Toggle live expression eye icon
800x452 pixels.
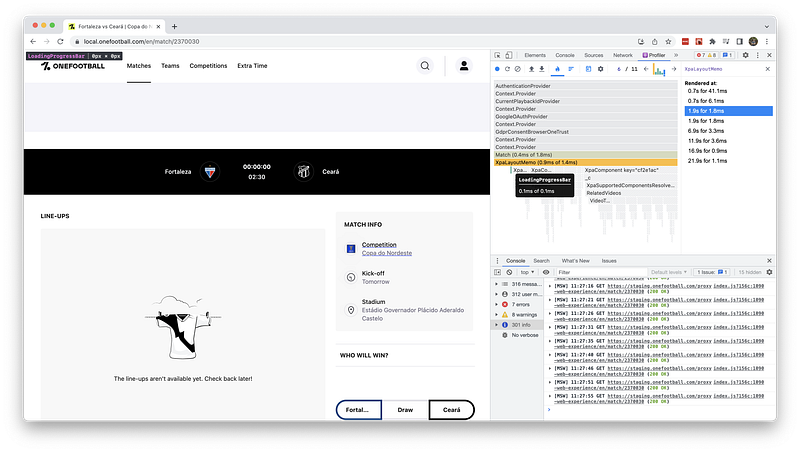pyautogui.click(x=548, y=271)
